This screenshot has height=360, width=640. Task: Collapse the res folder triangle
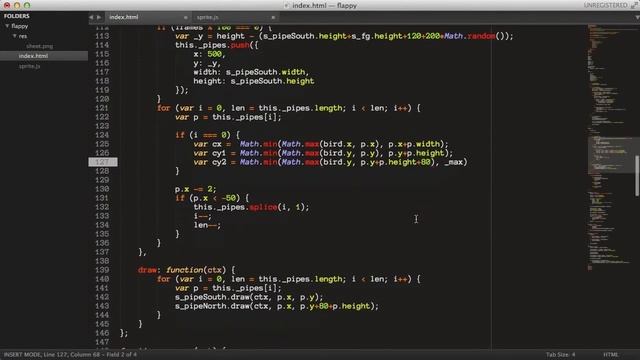click(14, 36)
